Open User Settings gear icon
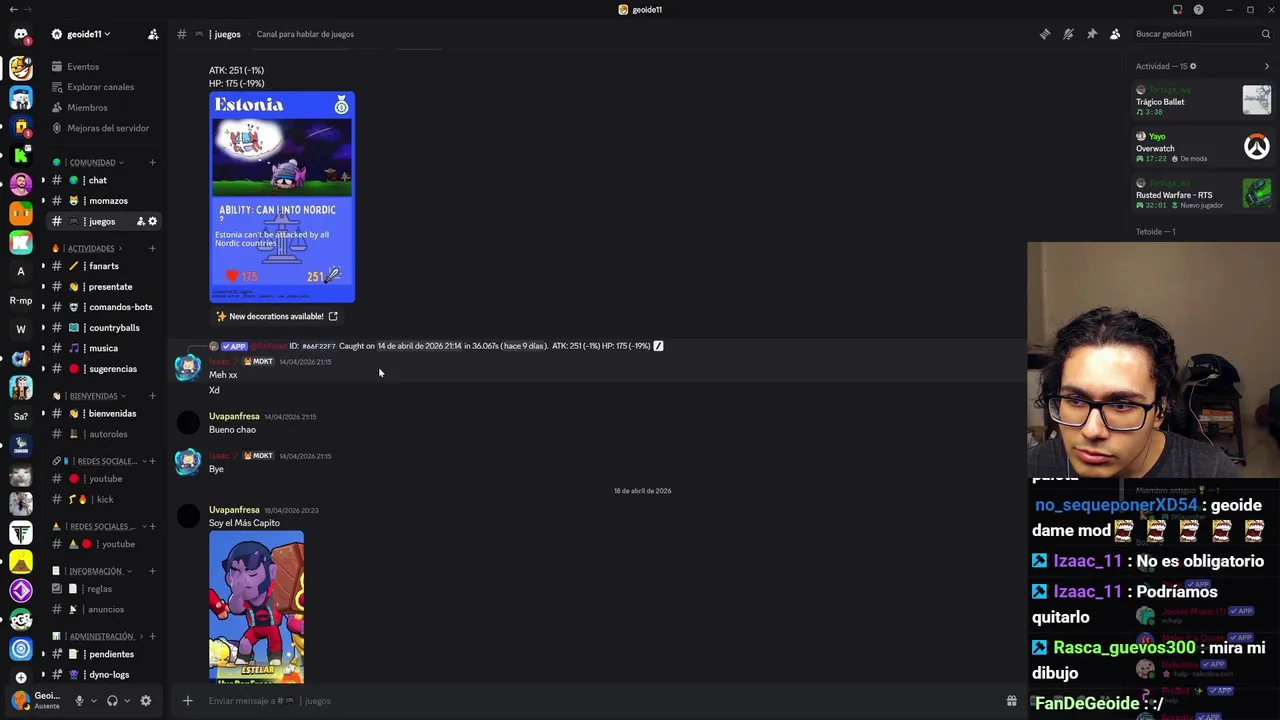This screenshot has height=720, width=1280. [146, 701]
